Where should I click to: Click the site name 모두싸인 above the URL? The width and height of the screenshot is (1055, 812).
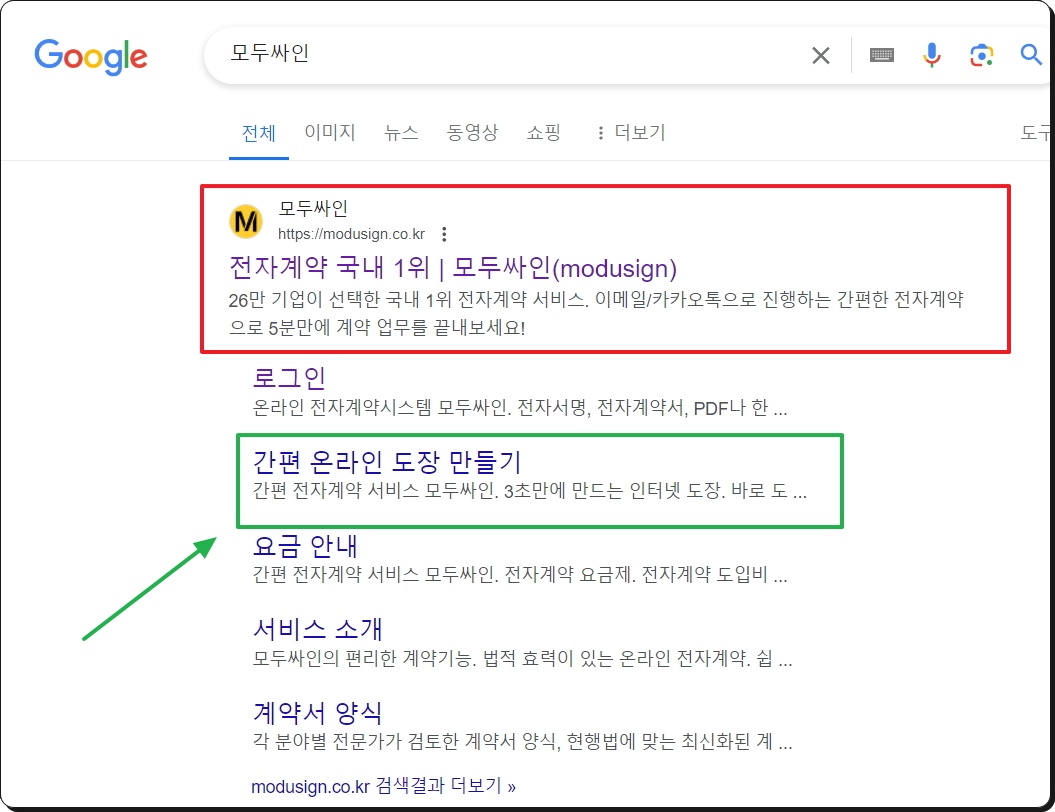coord(313,209)
